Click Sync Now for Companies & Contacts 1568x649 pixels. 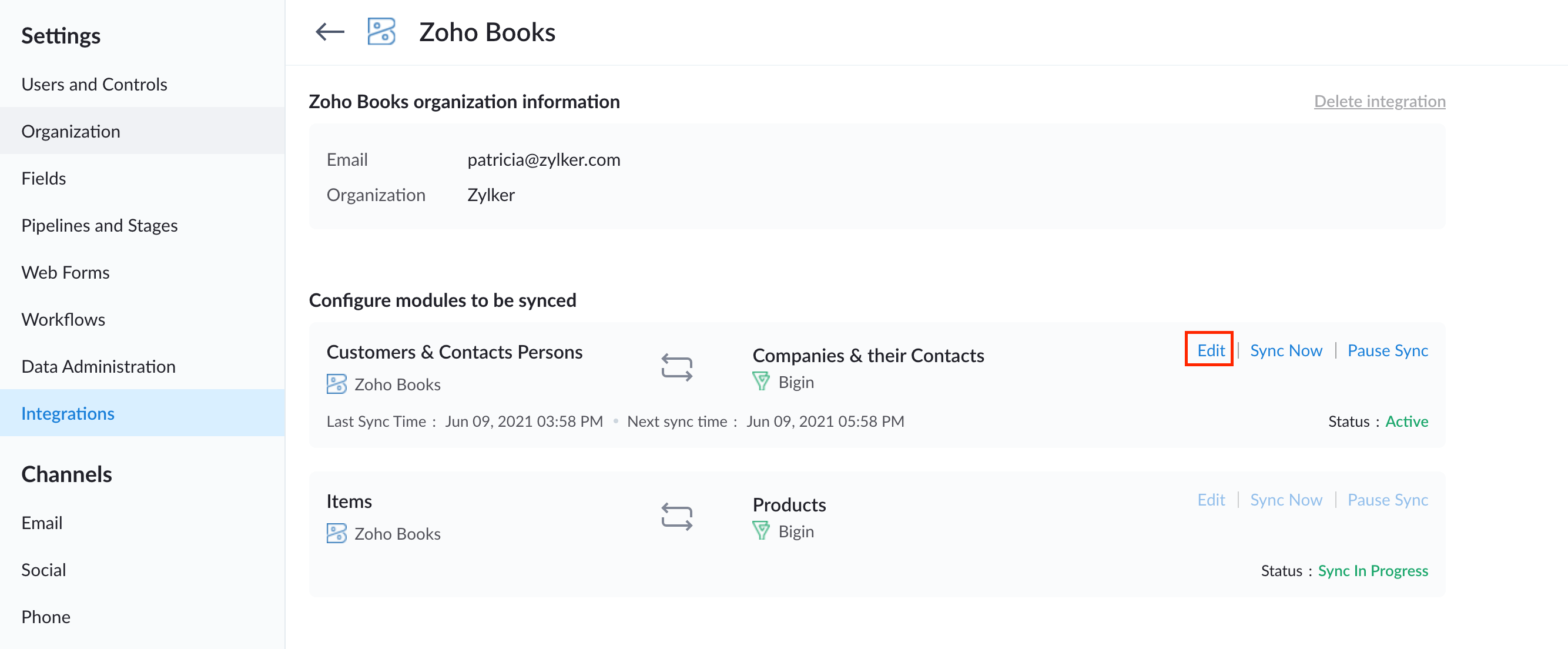1285,350
